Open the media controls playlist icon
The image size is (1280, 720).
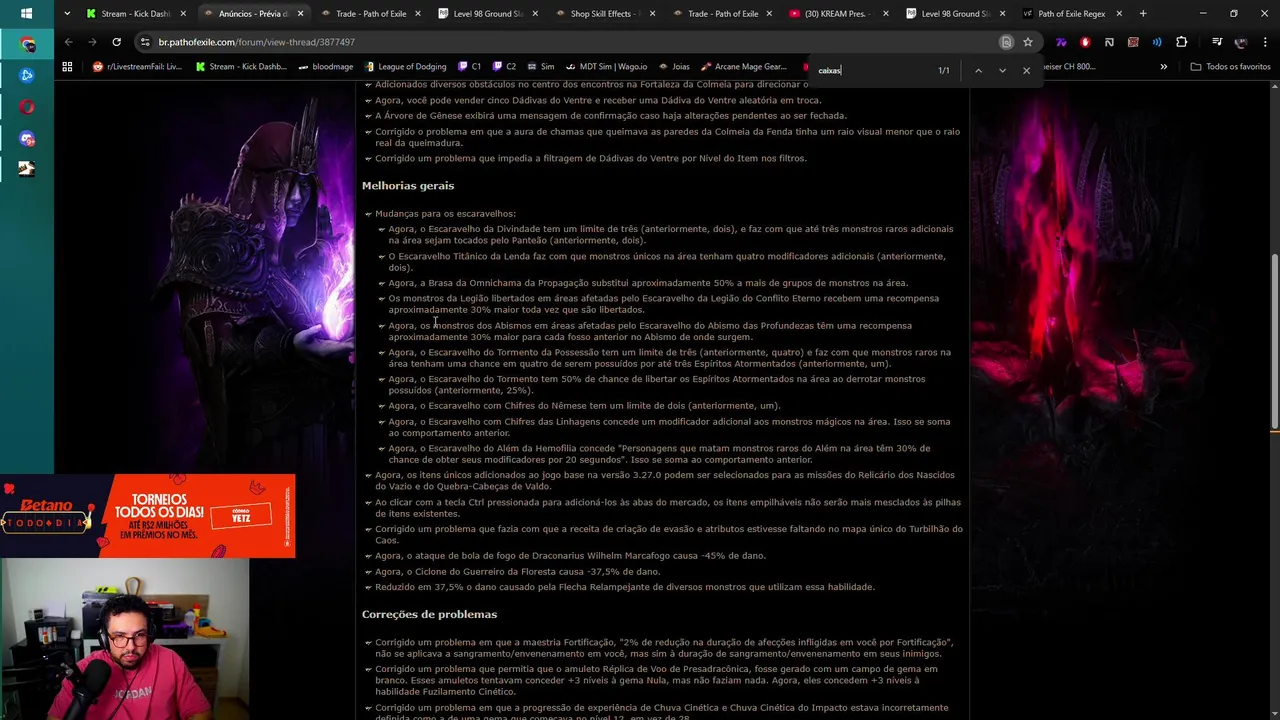point(1216,42)
